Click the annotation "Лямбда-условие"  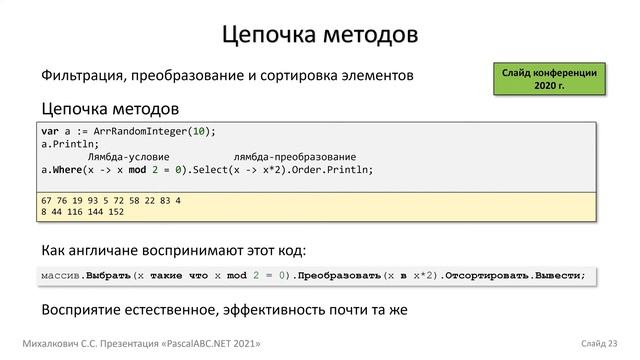pyautogui.click(x=129, y=157)
